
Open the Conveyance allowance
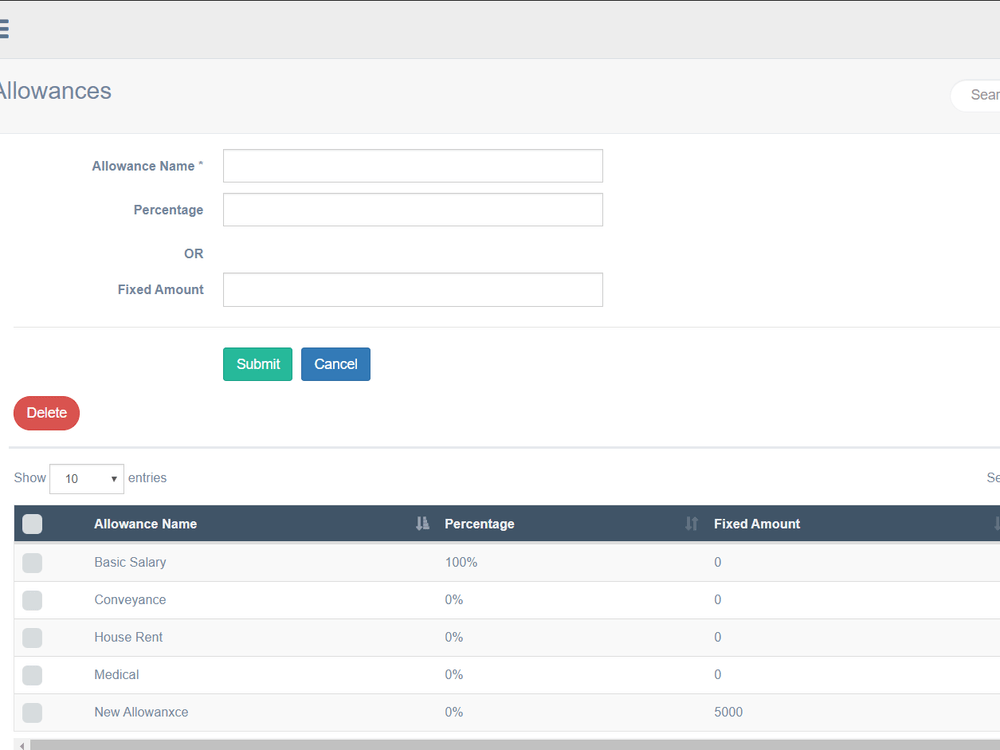[130, 600]
